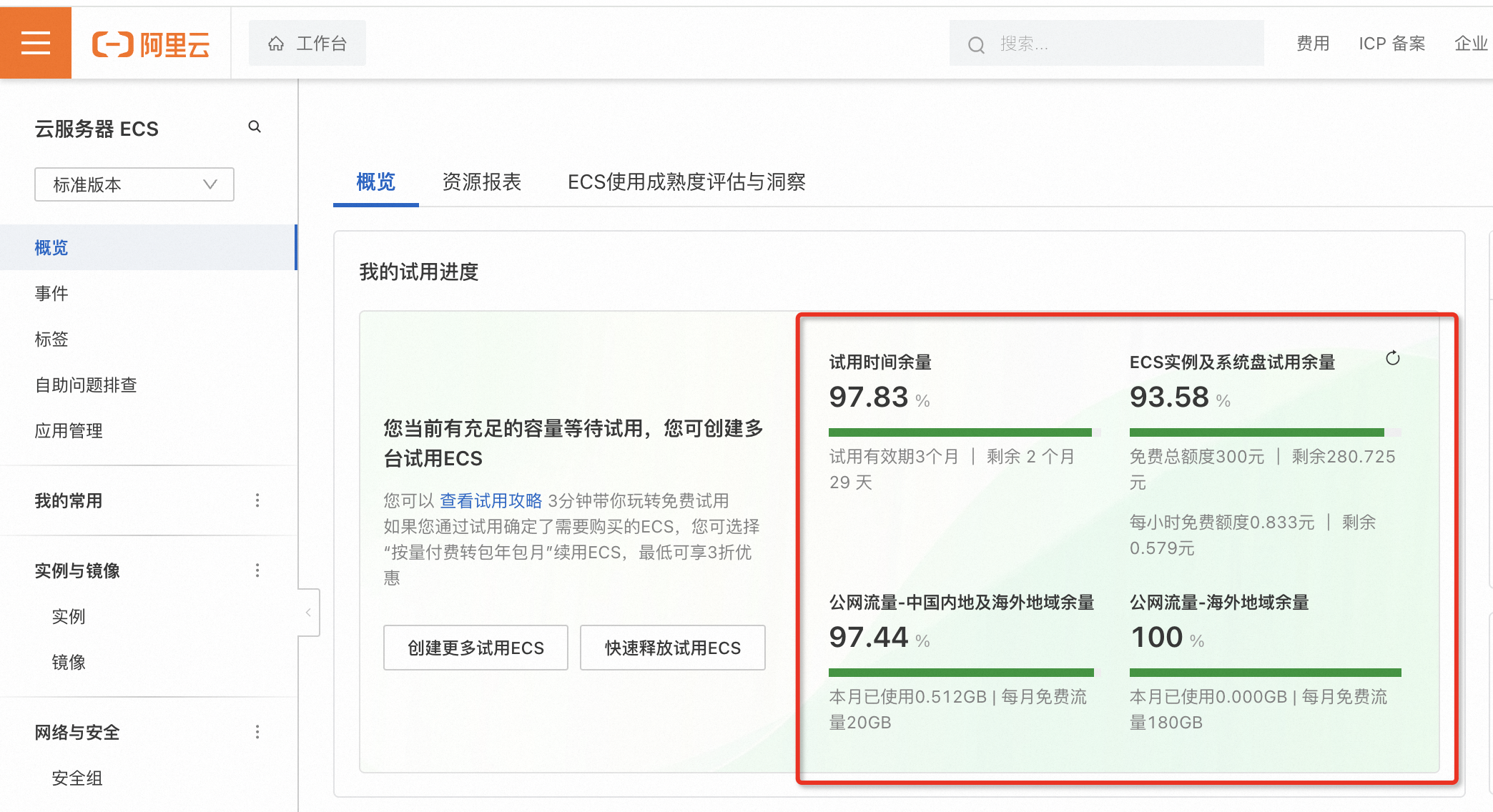Click the 97.44 % traffic value
1493x812 pixels.
(x=879, y=637)
